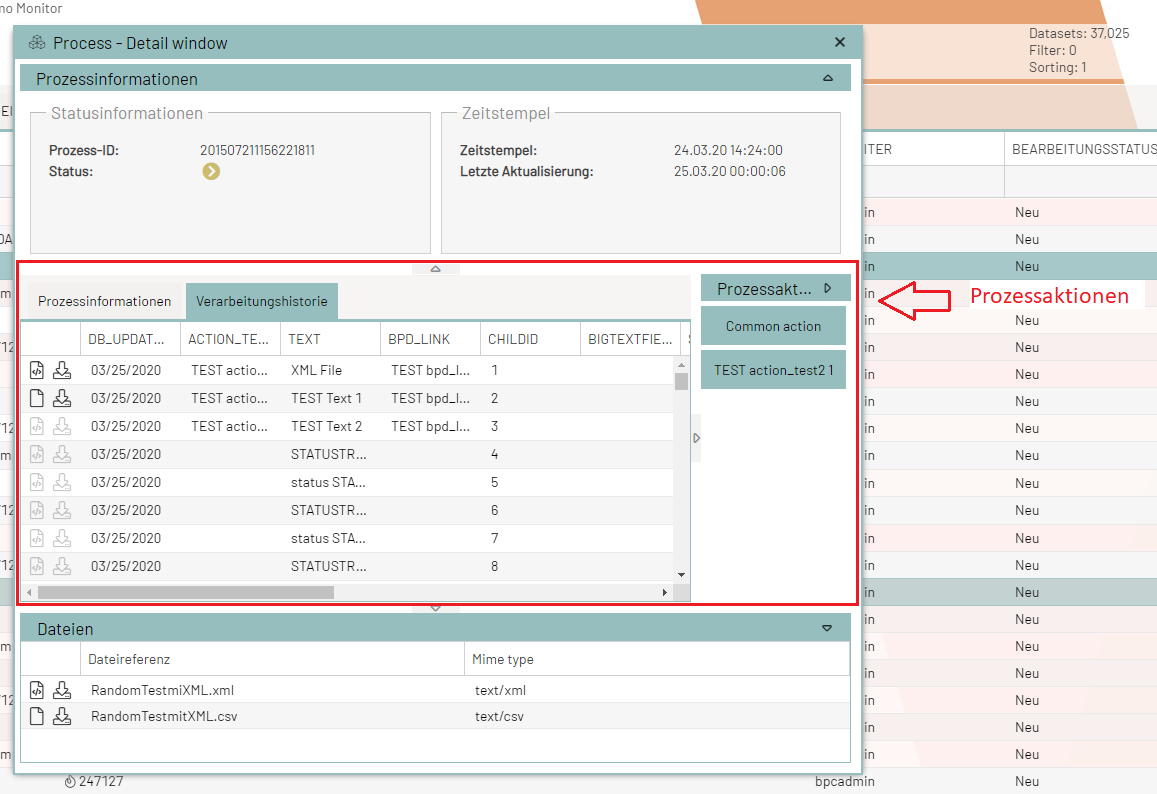1157x794 pixels.
Task: Close the Process Detail window
Action: pyautogui.click(x=840, y=42)
